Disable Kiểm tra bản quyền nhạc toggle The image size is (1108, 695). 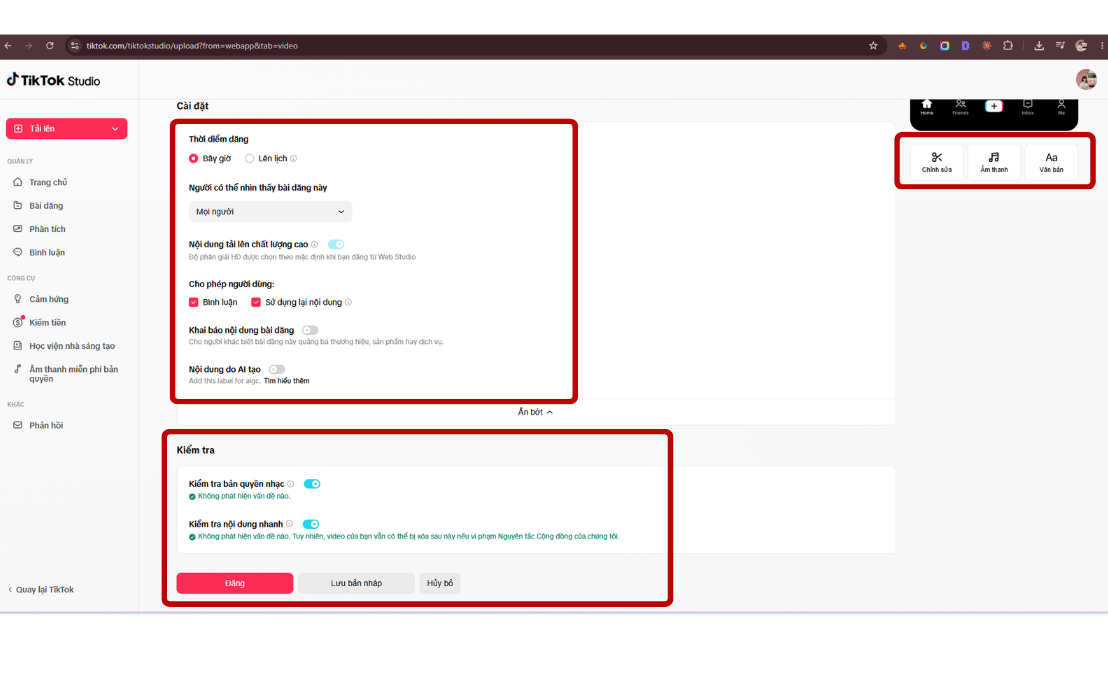coord(312,484)
